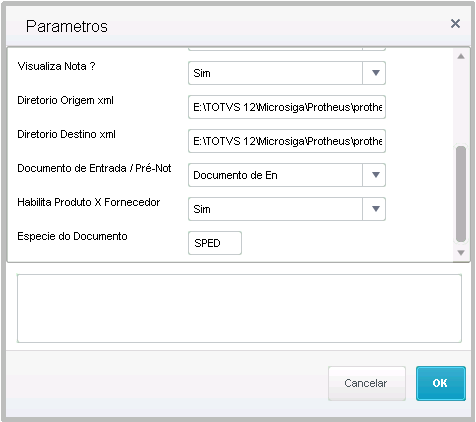
Task: Click the 'Documento de En' combo box text
Action: tap(235, 175)
